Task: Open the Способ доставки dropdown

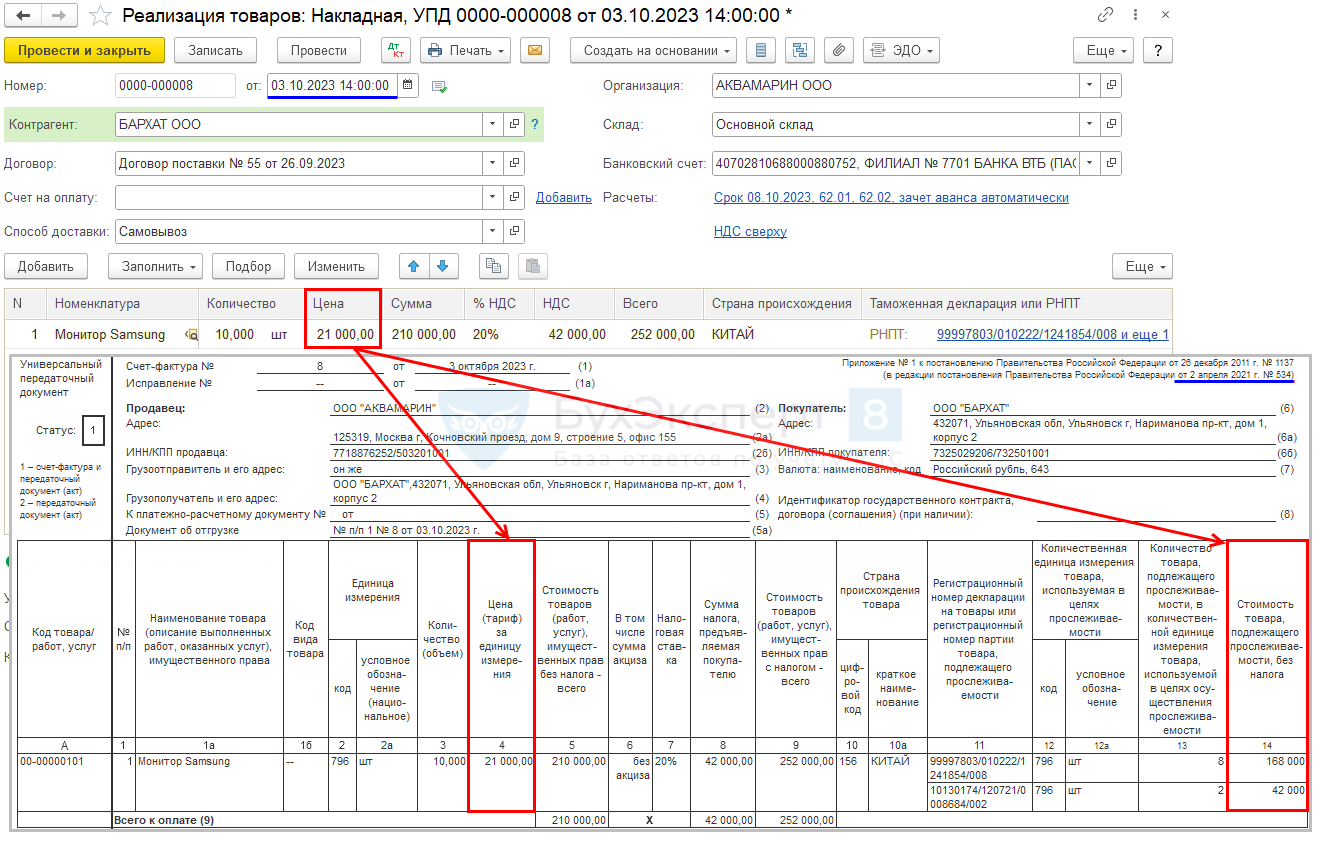Action: coord(493,232)
